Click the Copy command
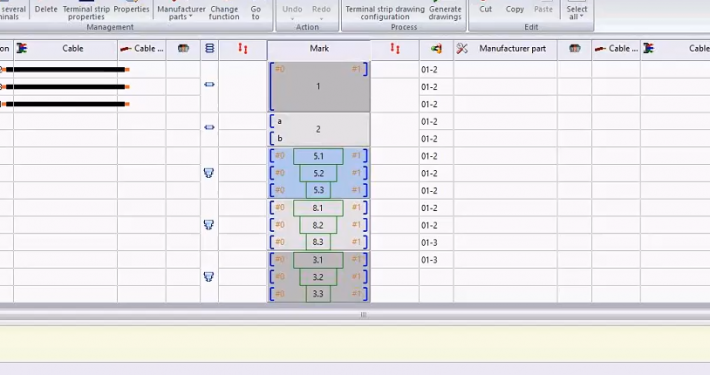Viewport: 710px width, 375px height. (514, 9)
